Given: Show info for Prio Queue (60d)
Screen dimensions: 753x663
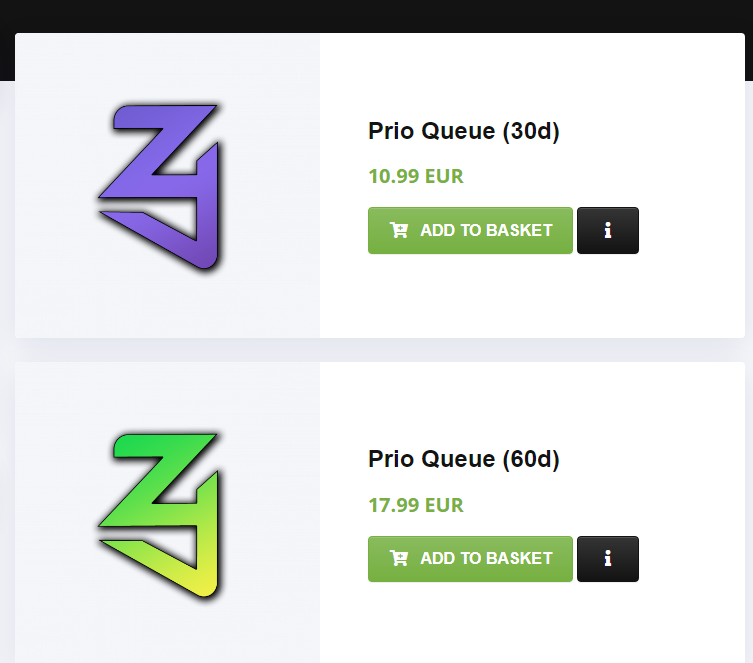Looking at the screenshot, I should click(x=608, y=559).
